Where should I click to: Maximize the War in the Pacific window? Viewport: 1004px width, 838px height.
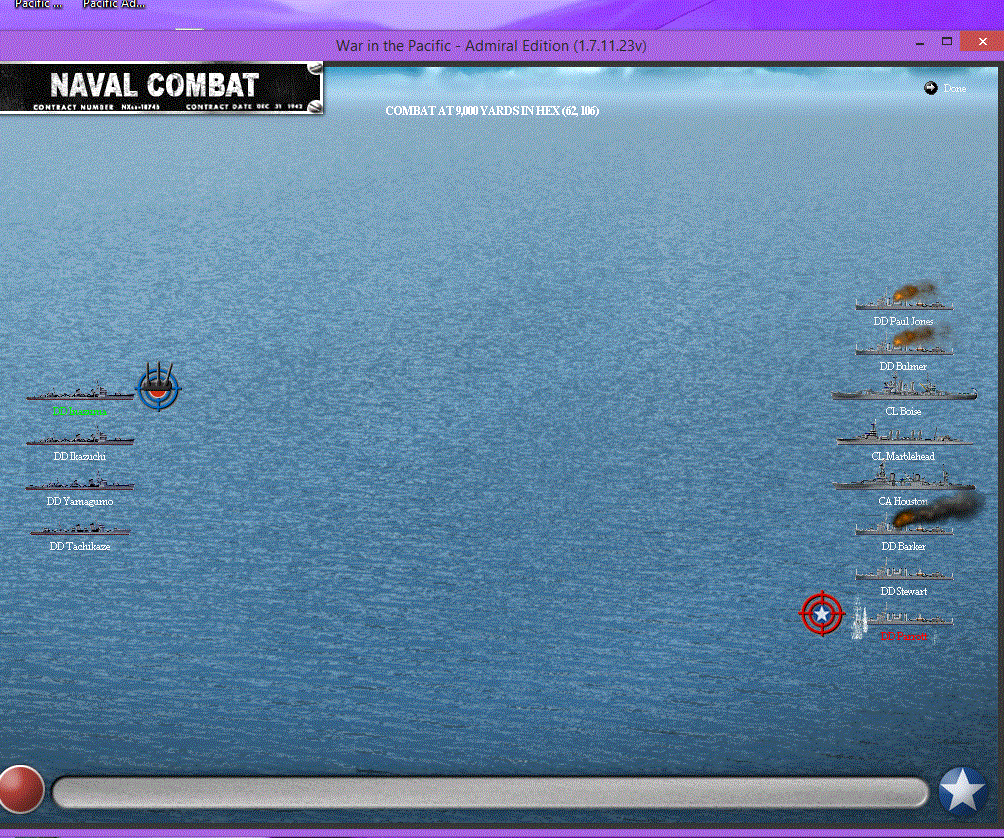(x=947, y=42)
